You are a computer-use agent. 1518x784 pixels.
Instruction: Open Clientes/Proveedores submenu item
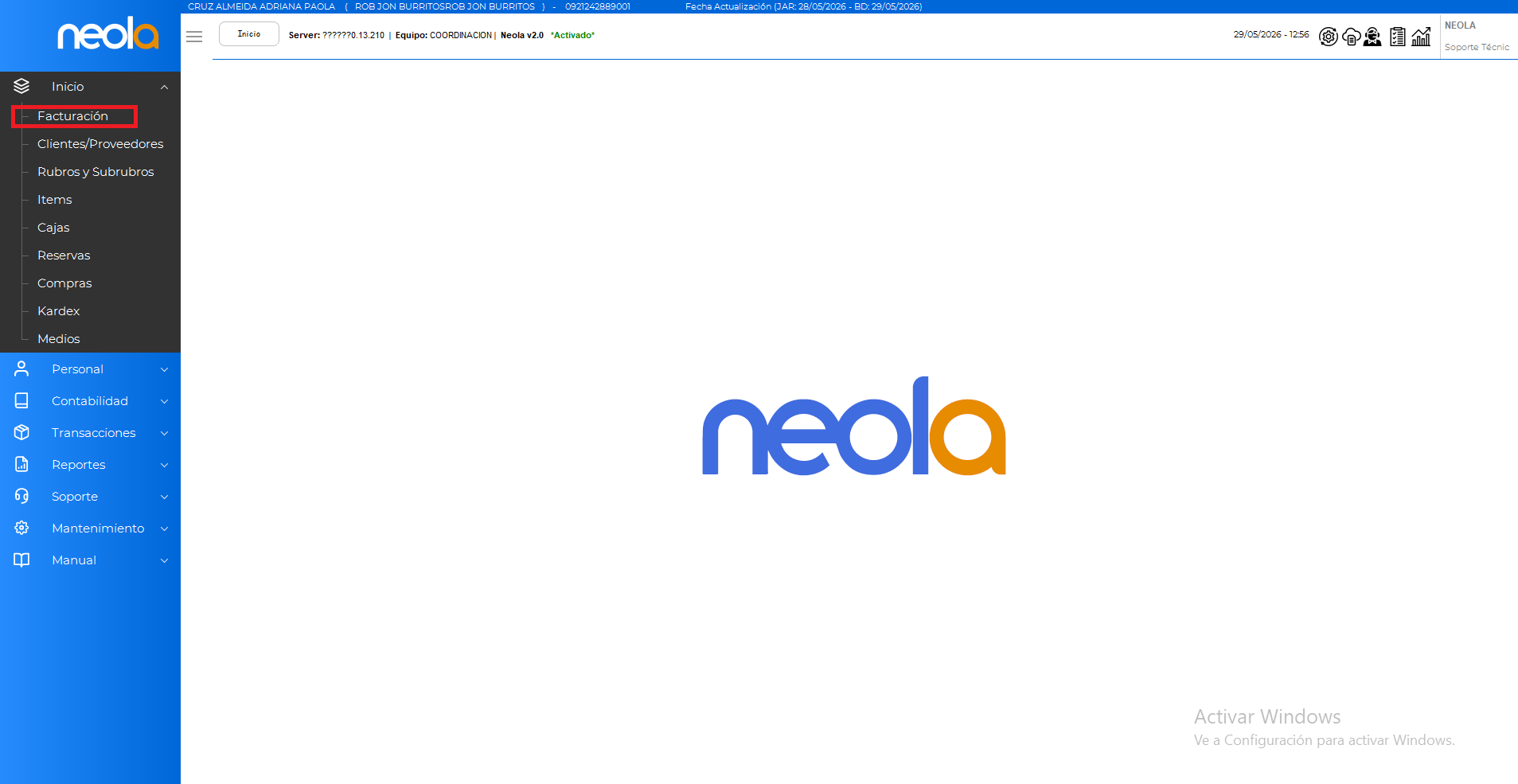[100, 144]
